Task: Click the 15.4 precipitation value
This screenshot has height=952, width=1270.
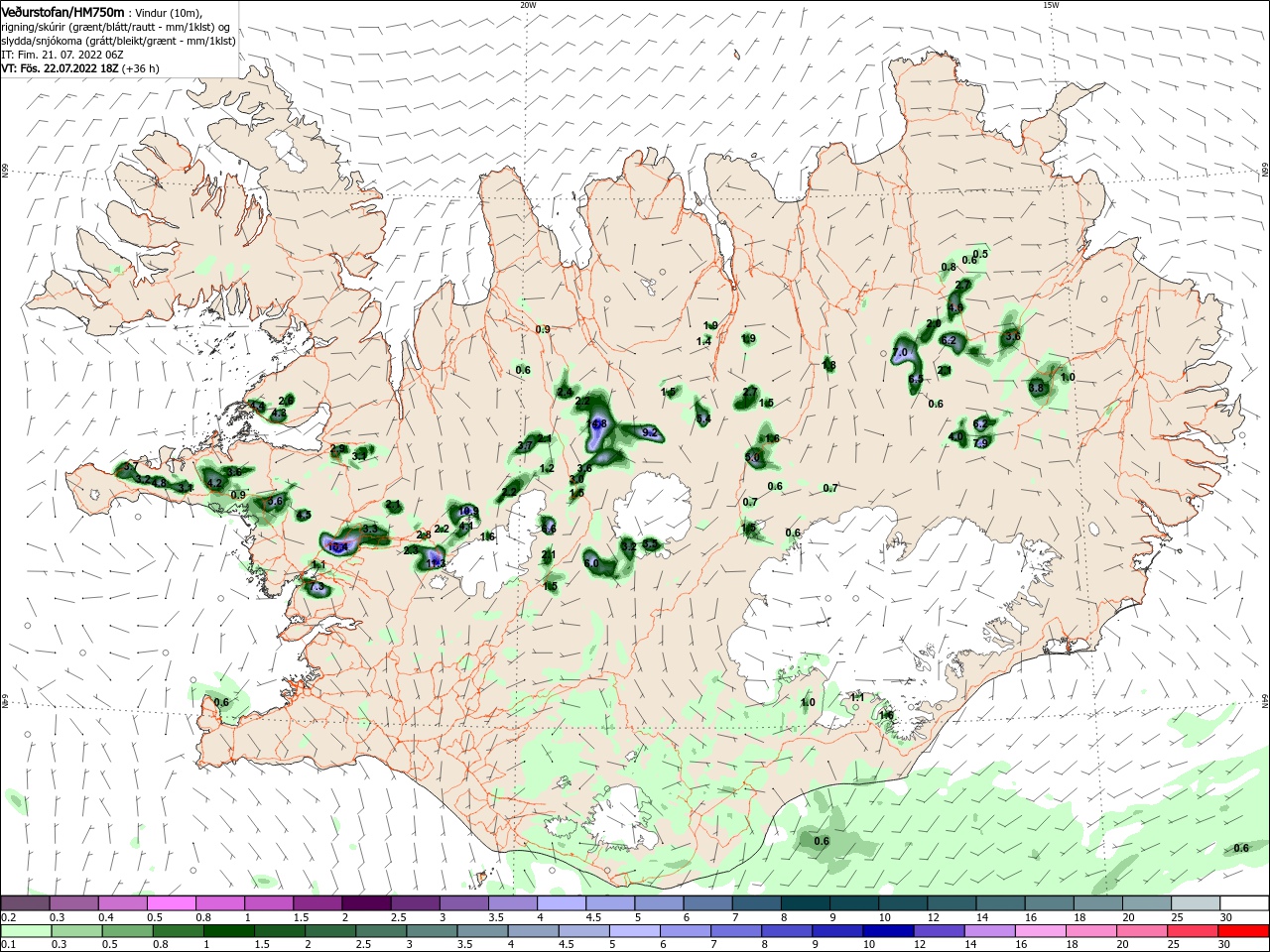Action: click(x=337, y=546)
